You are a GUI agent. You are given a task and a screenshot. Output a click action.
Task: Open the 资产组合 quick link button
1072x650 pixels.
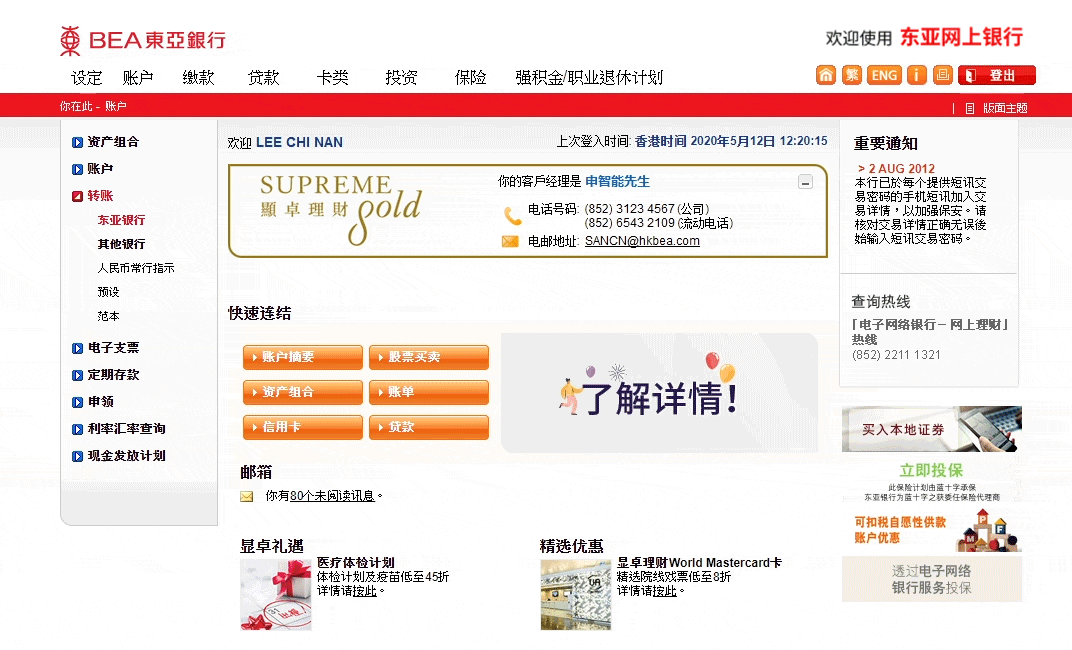pos(303,392)
